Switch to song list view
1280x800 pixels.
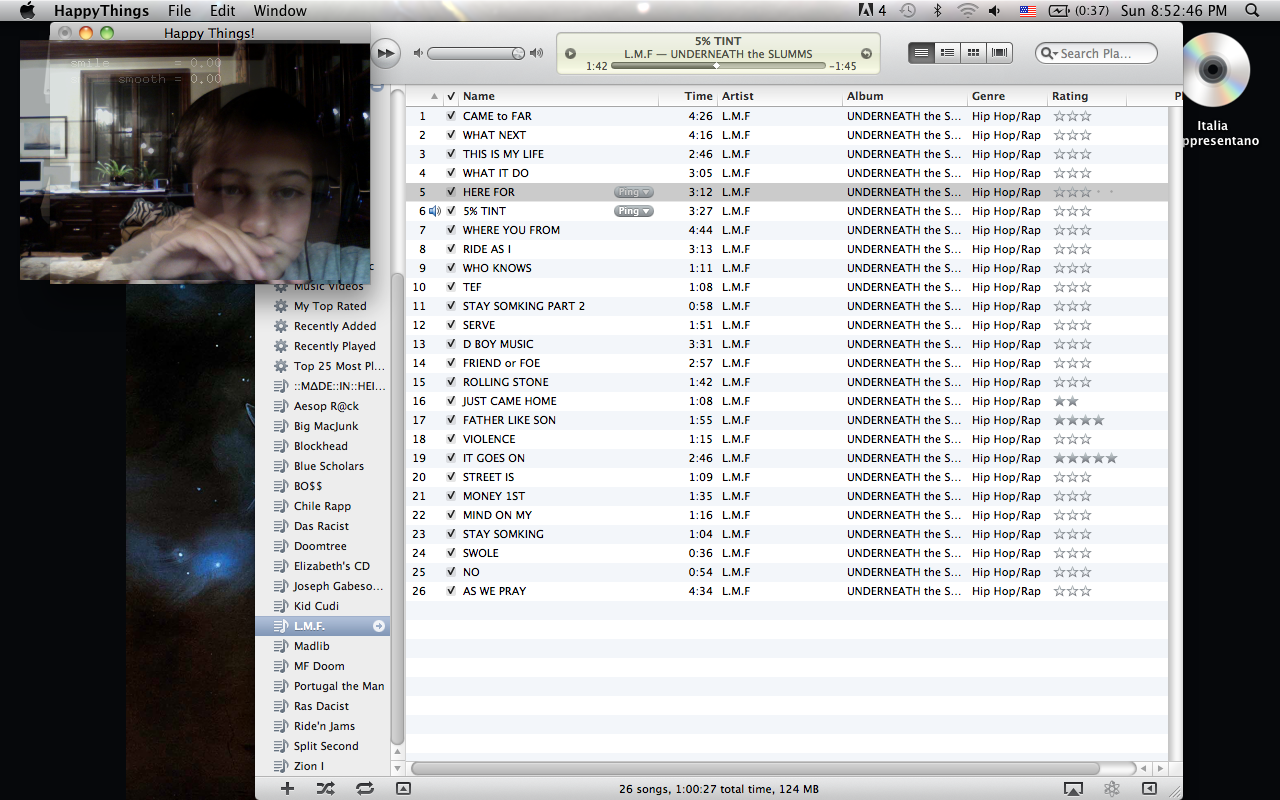click(921, 53)
